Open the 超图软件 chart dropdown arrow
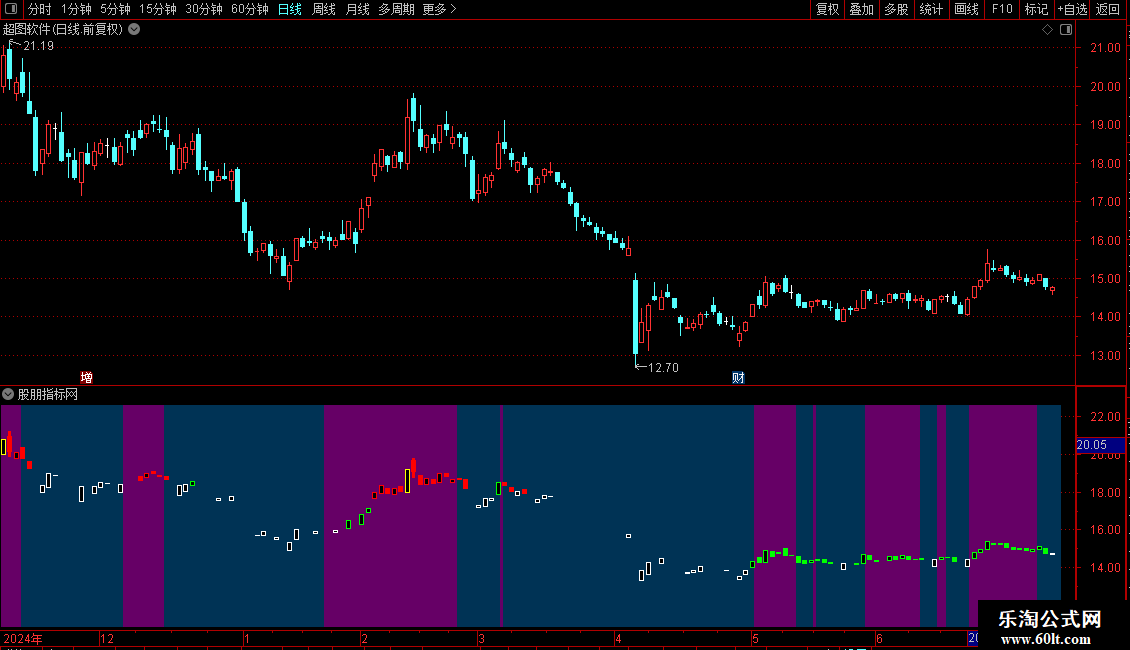Image resolution: width=1130 pixels, height=650 pixels. 134,30
